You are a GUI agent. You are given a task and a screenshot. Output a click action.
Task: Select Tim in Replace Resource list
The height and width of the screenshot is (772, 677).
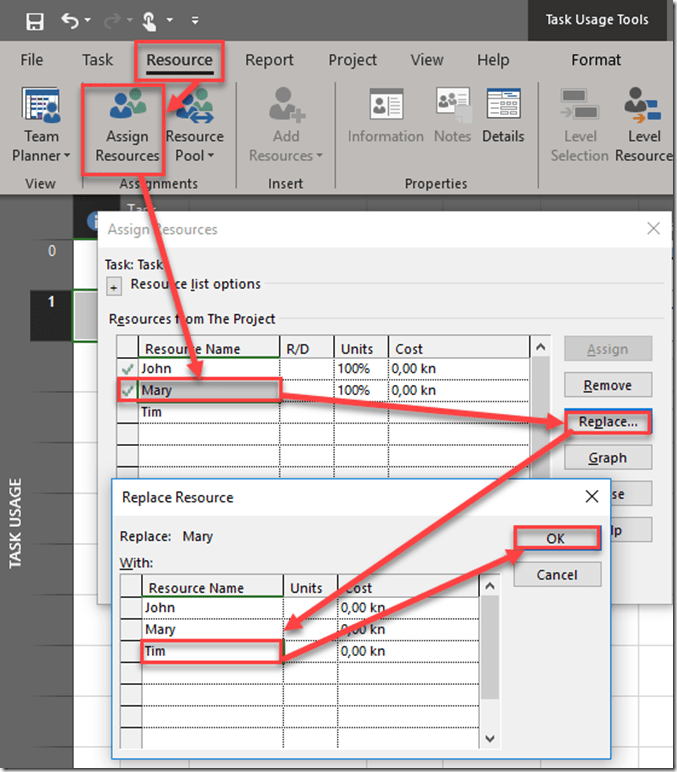pos(211,651)
